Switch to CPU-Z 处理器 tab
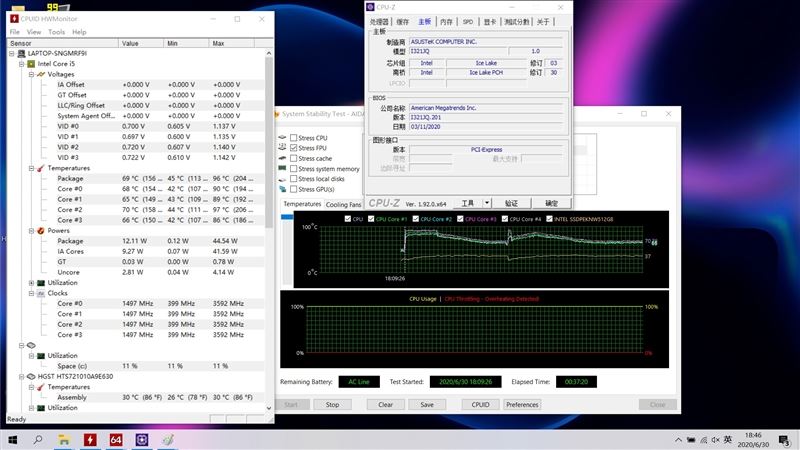 pyautogui.click(x=379, y=21)
